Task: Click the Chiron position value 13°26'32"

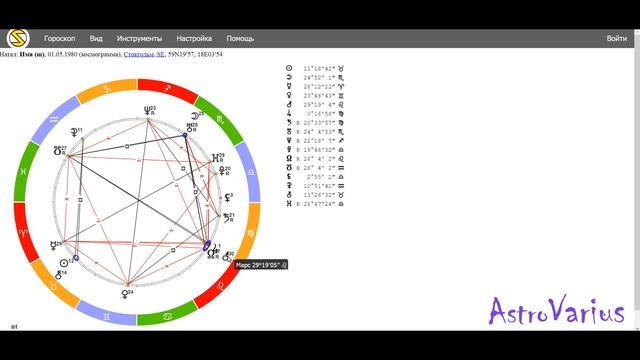Action: pos(319,195)
